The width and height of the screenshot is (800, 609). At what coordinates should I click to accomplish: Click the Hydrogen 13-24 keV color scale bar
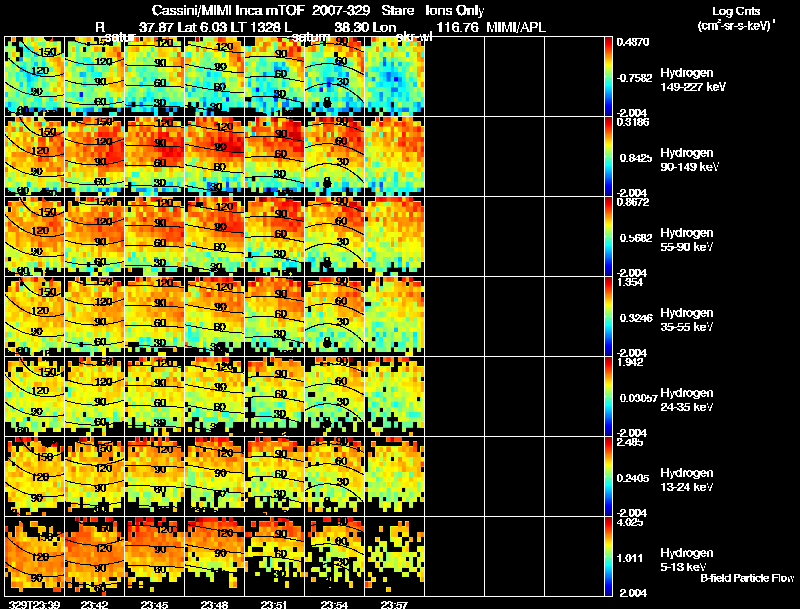tap(608, 477)
